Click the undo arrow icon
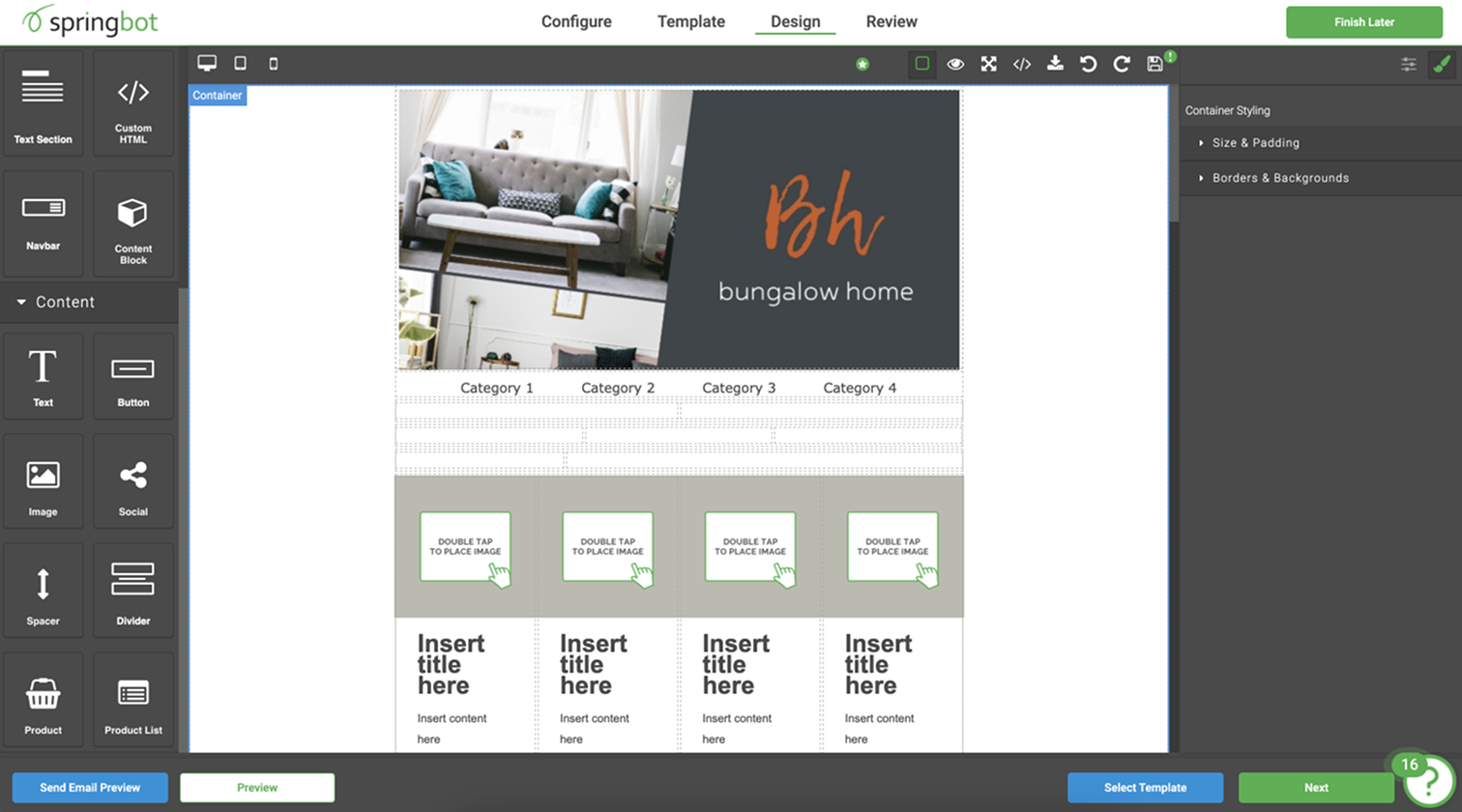This screenshot has width=1462, height=812. click(x=1088, y=64)
